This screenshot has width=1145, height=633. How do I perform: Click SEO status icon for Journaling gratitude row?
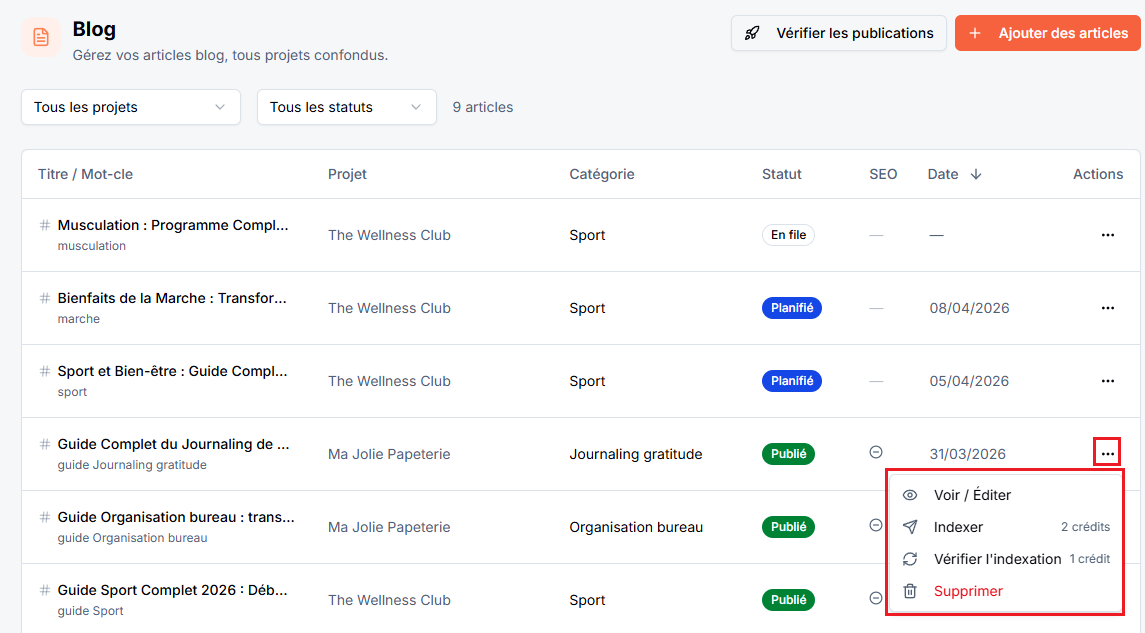(876, 453)
